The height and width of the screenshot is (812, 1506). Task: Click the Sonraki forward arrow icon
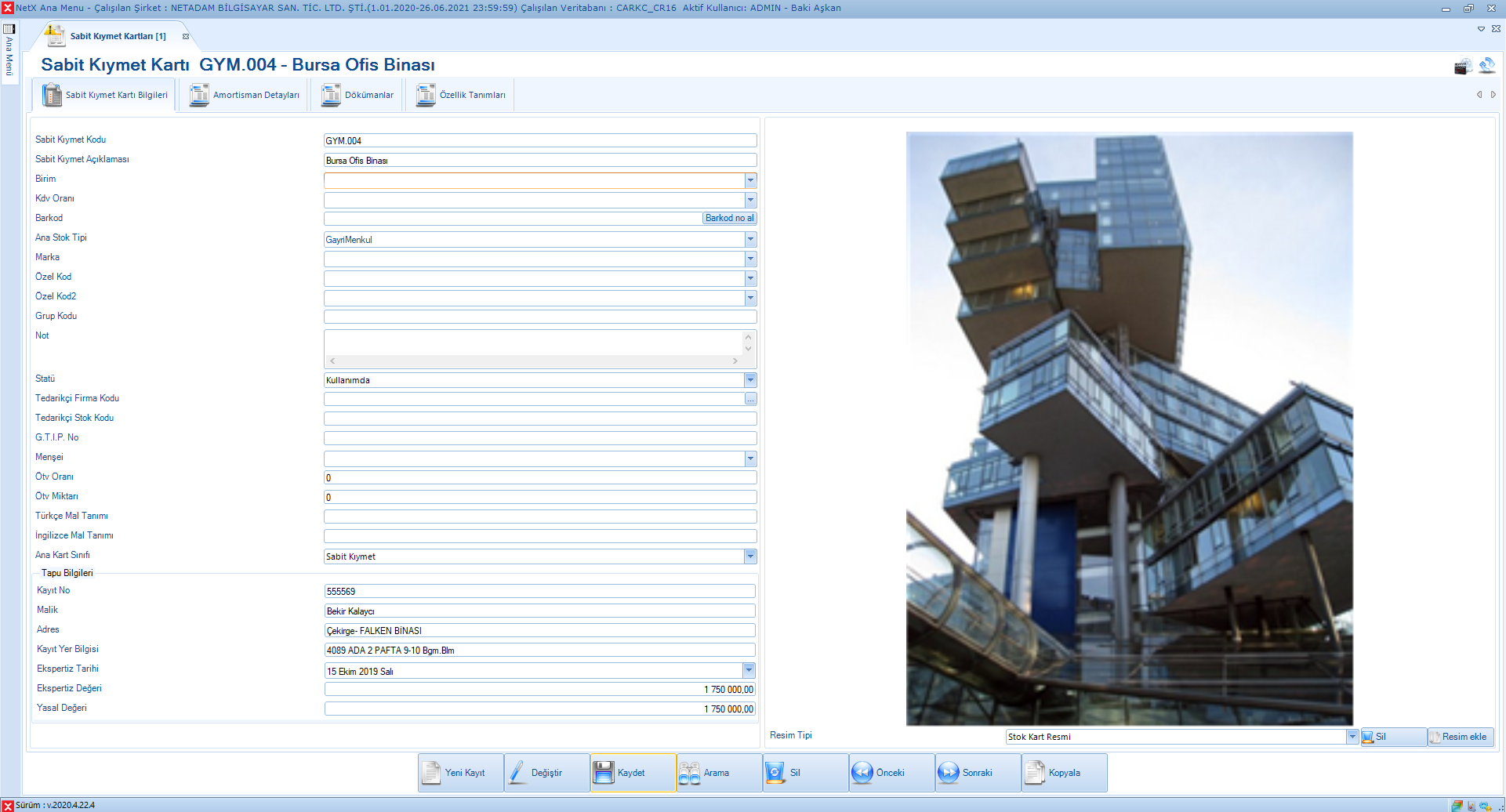click(948, 773)
